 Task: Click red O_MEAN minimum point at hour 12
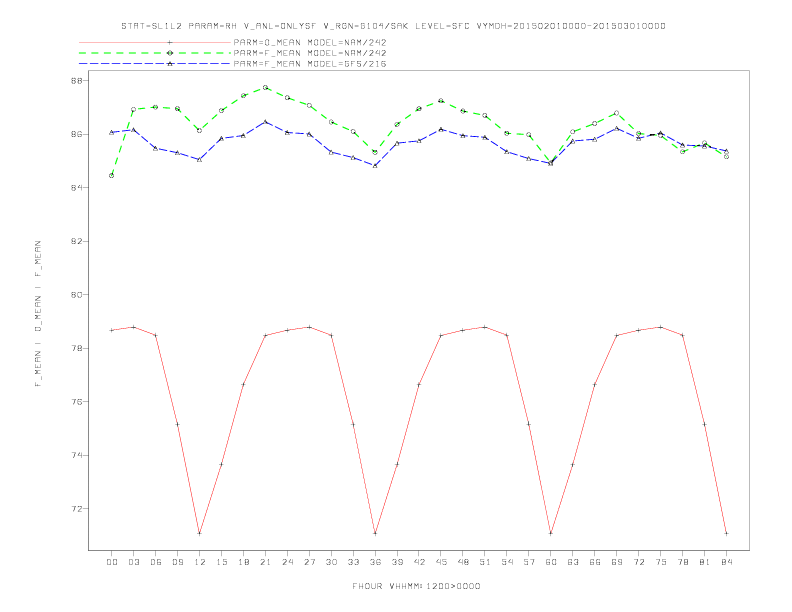[x=200, y=533]
